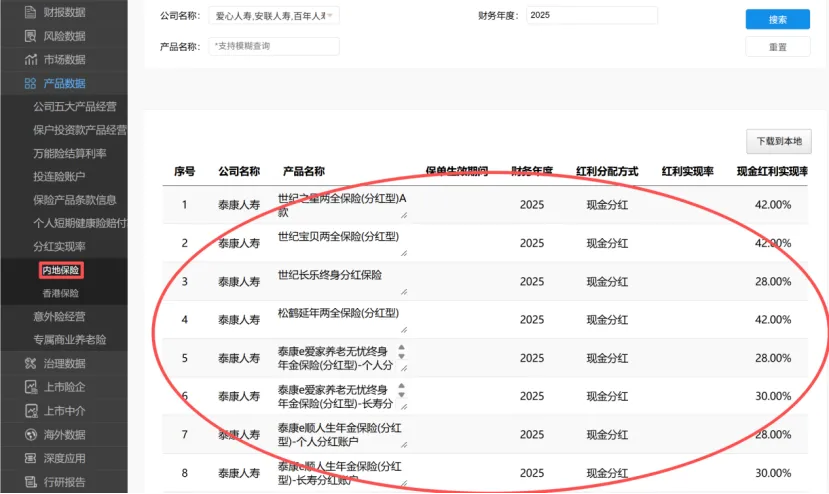Click the 产品数据 grid icon

tap(30, 83)
